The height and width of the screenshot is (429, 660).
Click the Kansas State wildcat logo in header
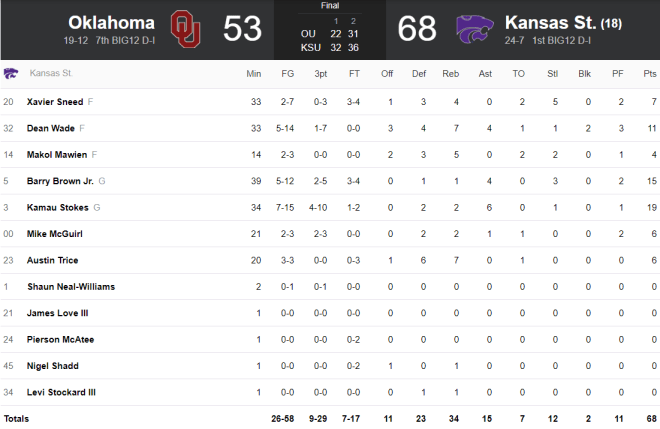(x=474, y=29)
